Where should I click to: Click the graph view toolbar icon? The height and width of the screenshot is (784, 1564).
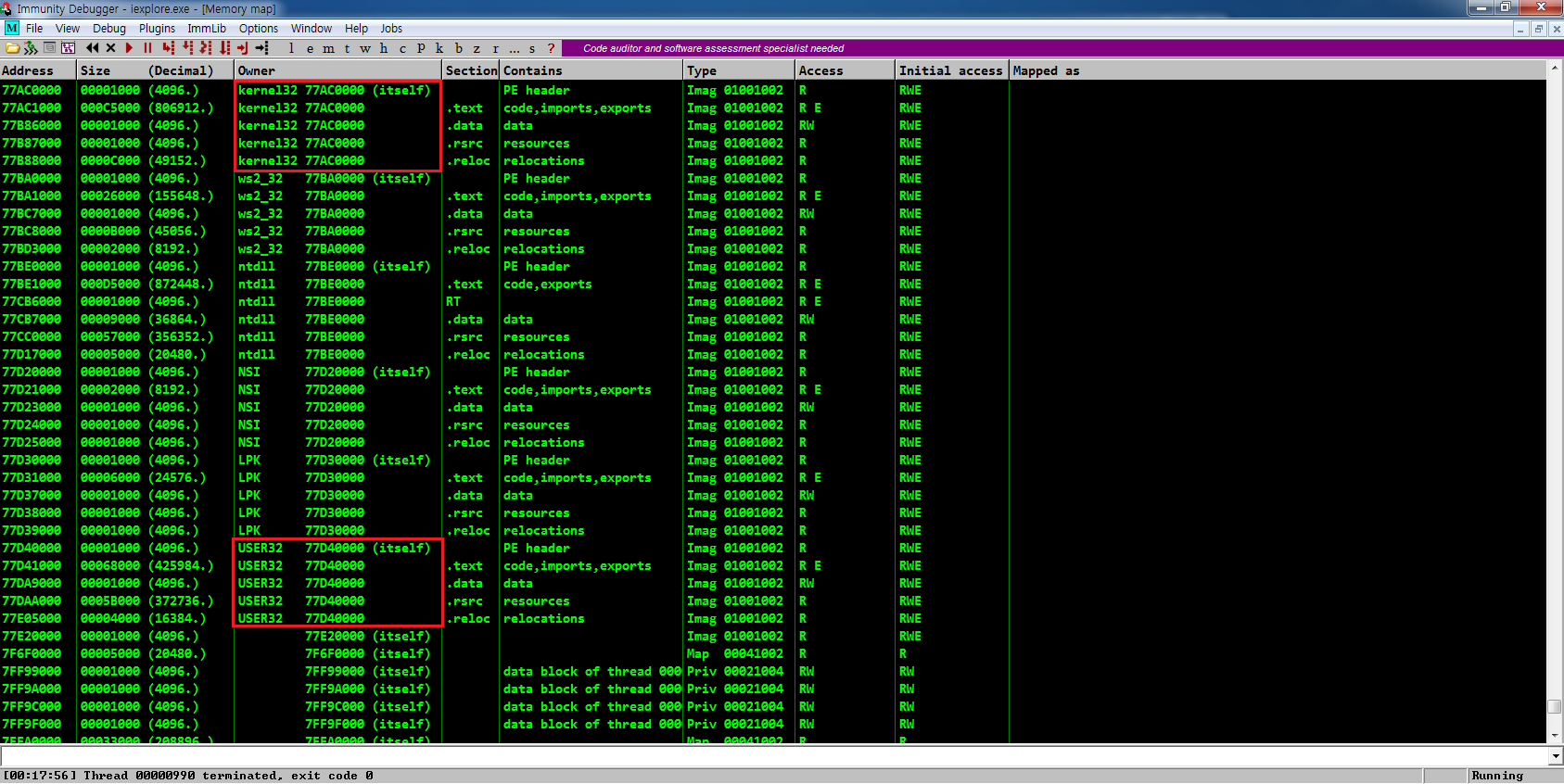[68, 48]
